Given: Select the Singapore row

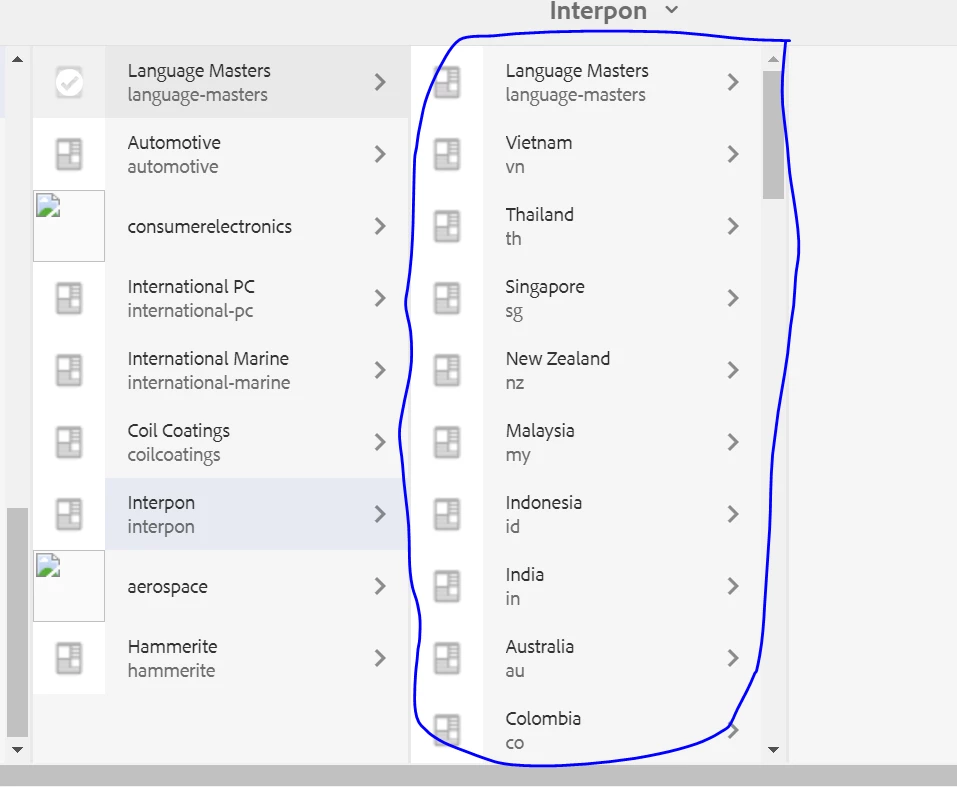Looking at the screenshot, I should (x=586, y=298).
